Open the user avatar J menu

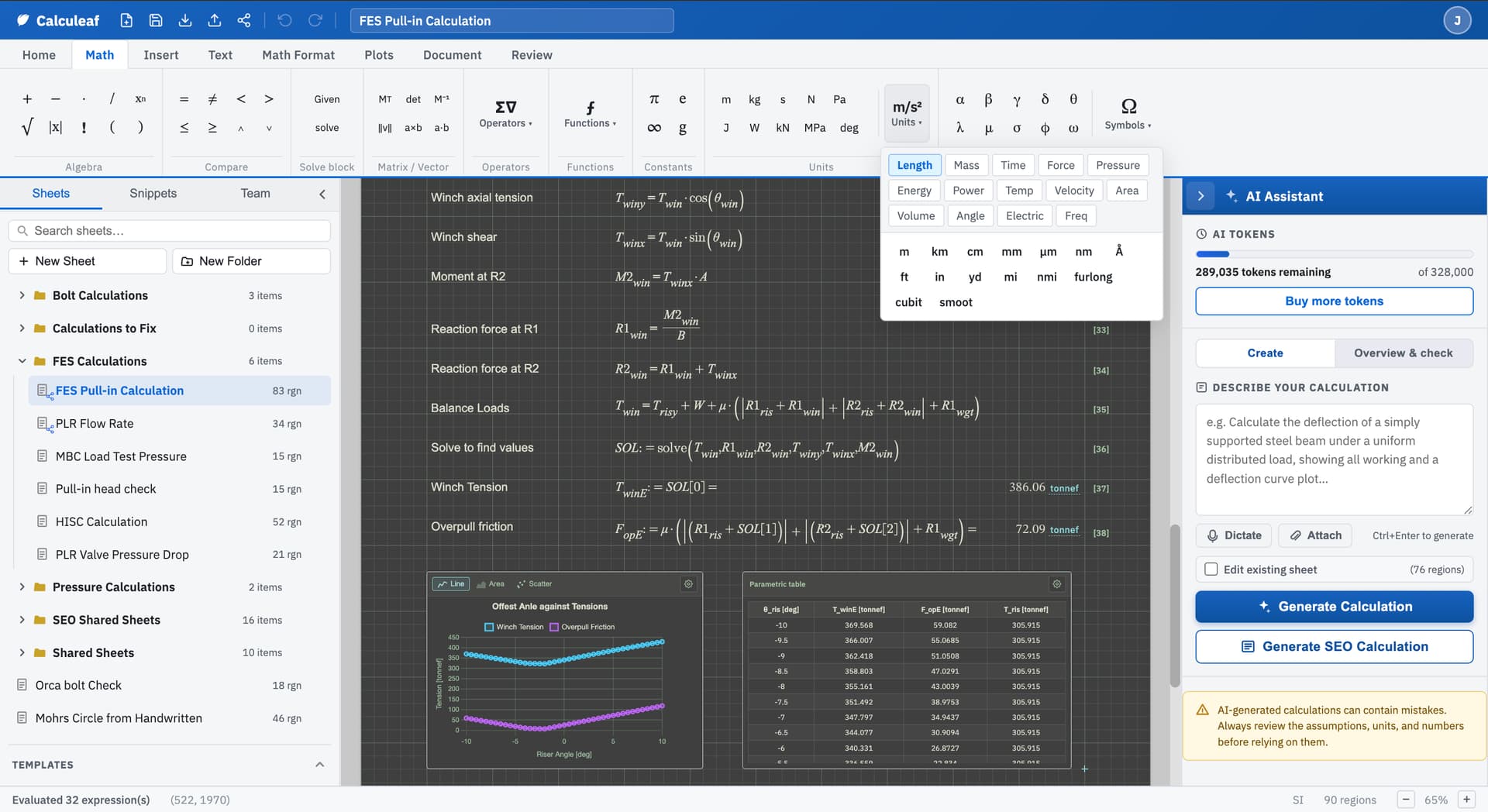(1457, 21)
